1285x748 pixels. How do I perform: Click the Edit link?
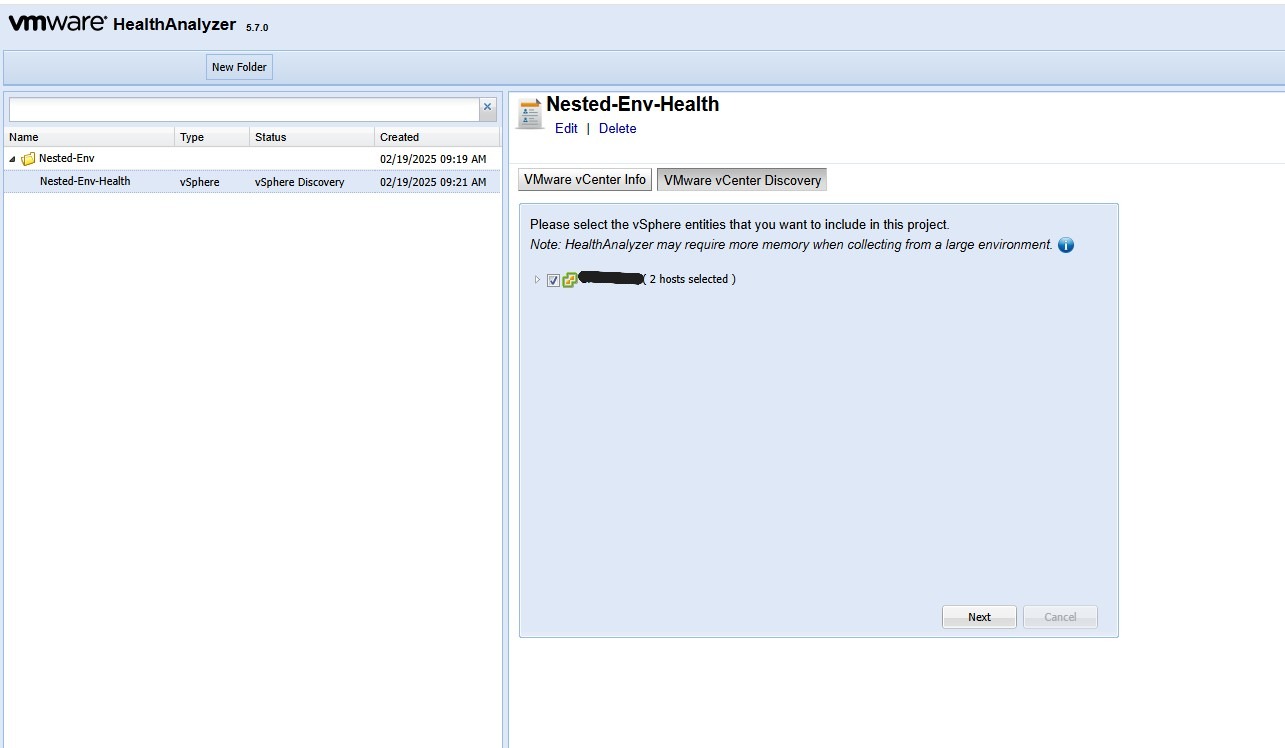pyautogui.click(x=566, y=128)
